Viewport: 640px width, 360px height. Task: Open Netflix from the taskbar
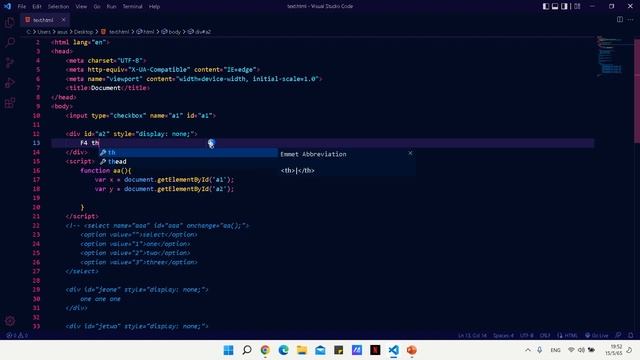tap(375, 350)
